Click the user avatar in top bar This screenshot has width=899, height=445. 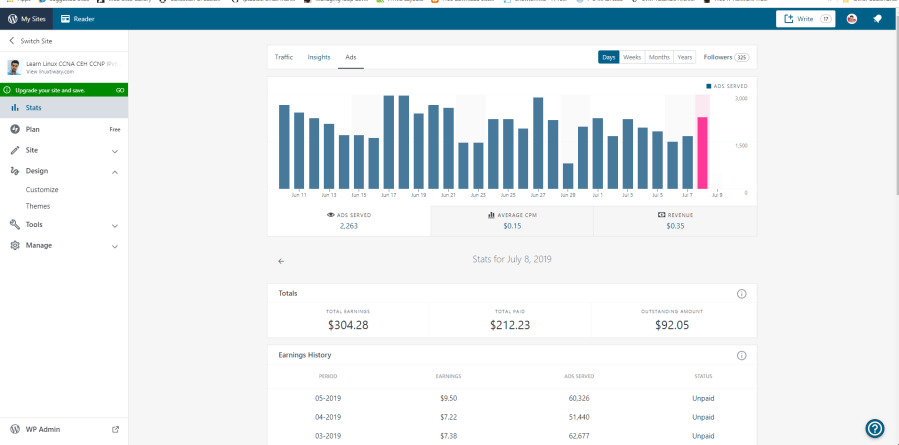[x=851, y=19]
